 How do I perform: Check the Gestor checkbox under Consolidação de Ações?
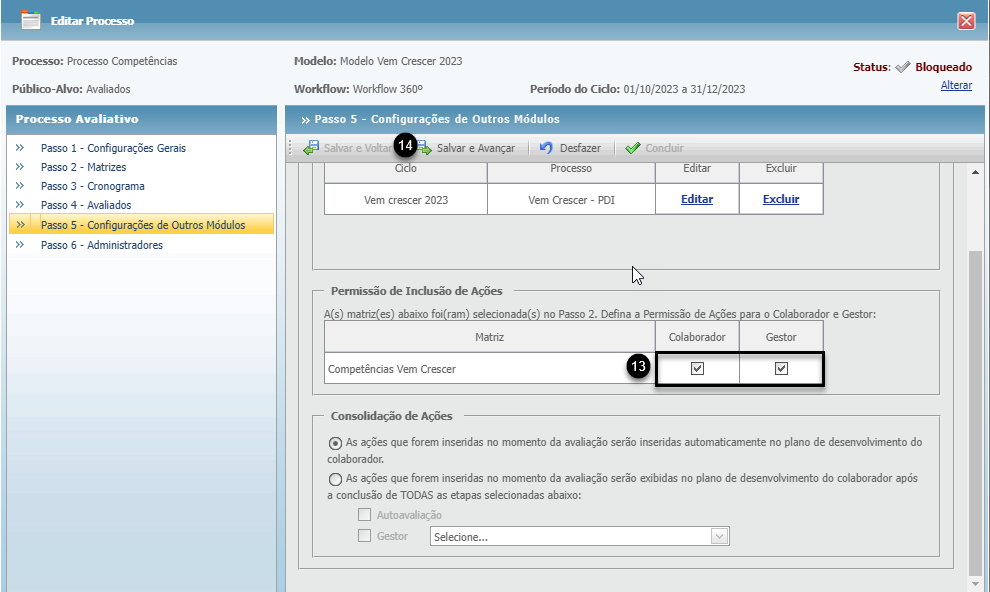tap(364, 536)
